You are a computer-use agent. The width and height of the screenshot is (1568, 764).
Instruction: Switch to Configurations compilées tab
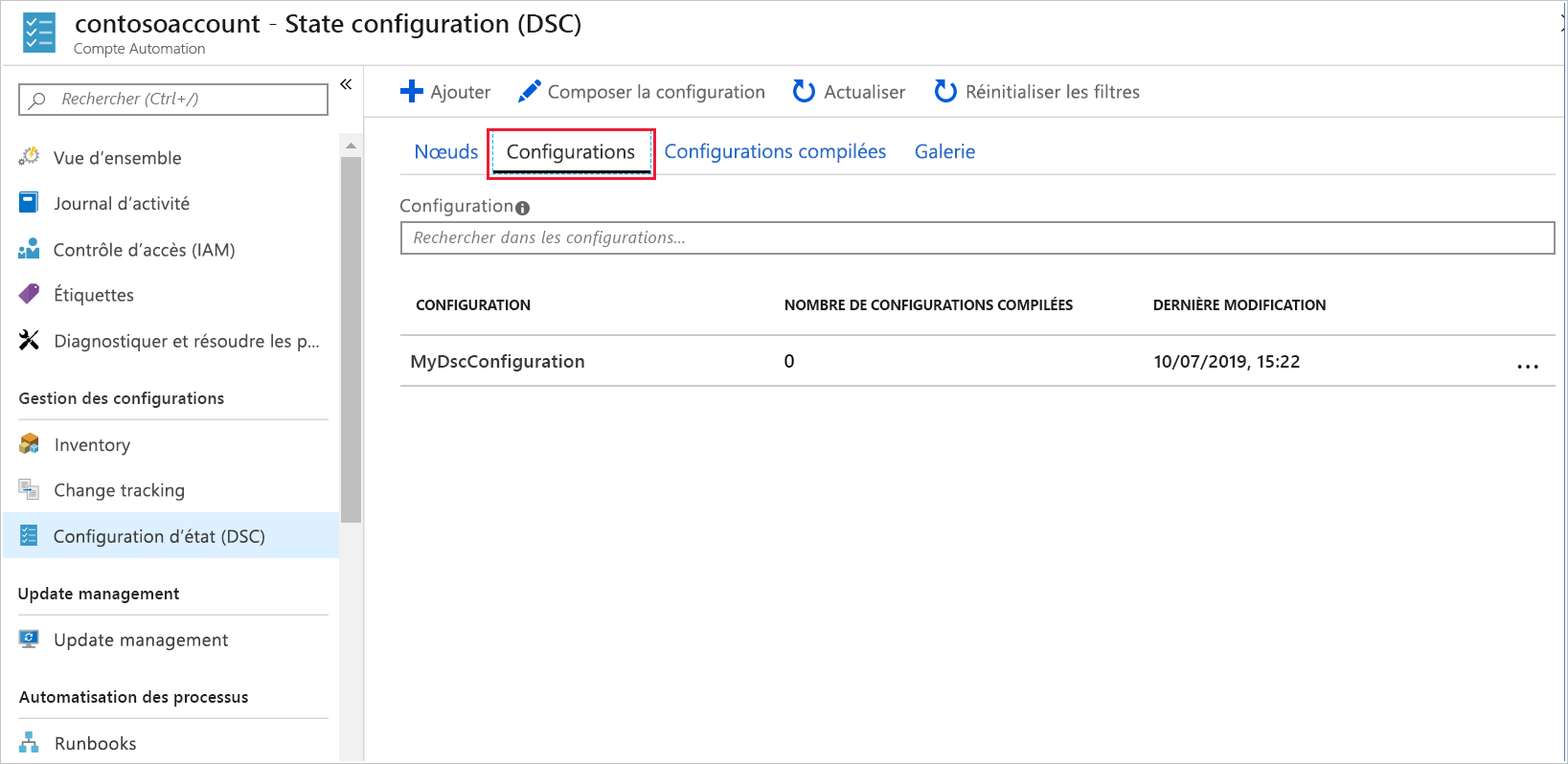[775, 151]
